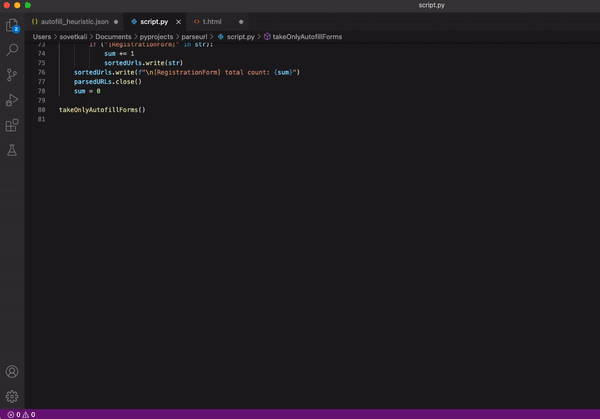Click the sovetkali breadcrumb segment

[x=73, y=37]
